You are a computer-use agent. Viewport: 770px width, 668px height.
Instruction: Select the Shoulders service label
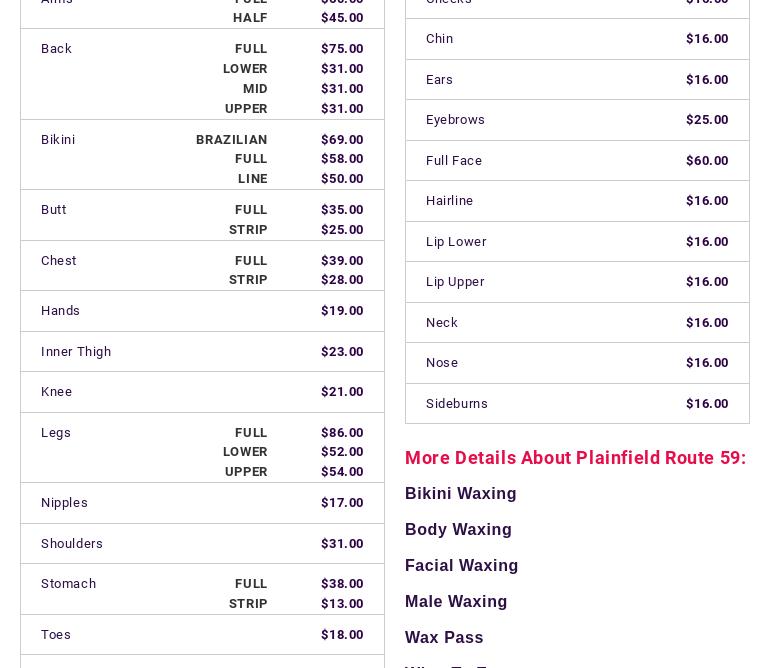72,543
